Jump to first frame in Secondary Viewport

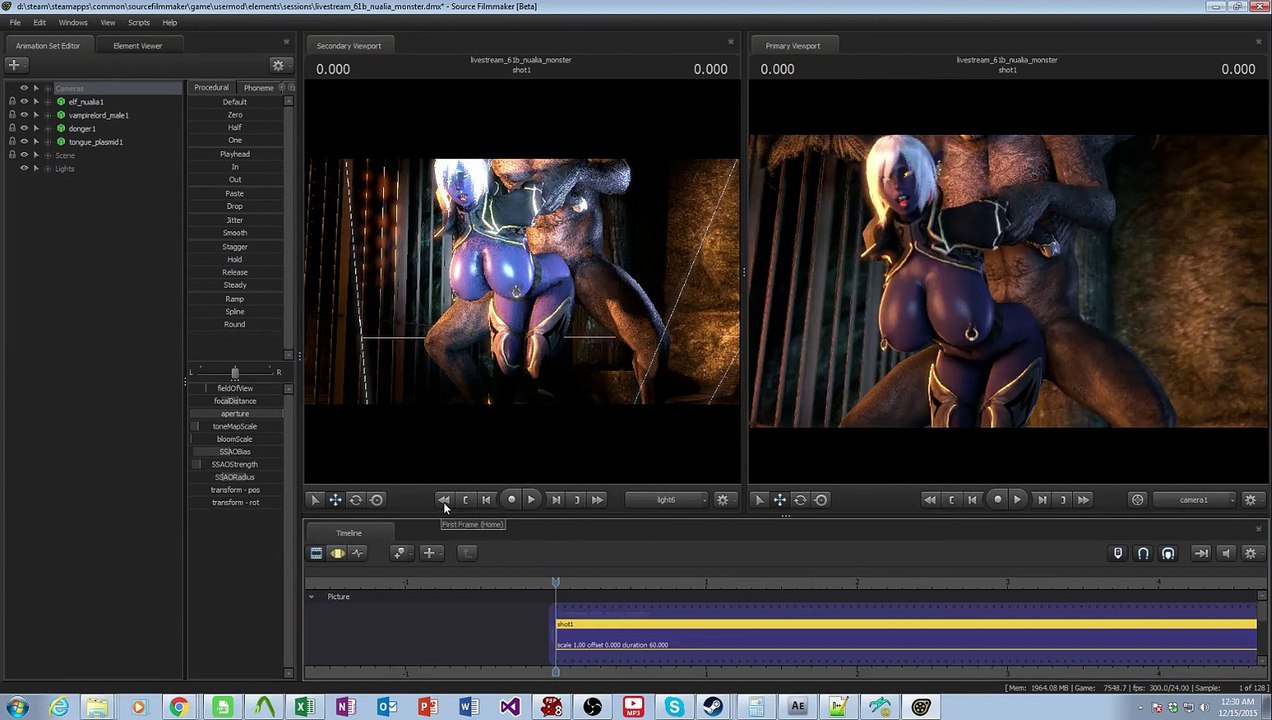(x=444, y=500)
